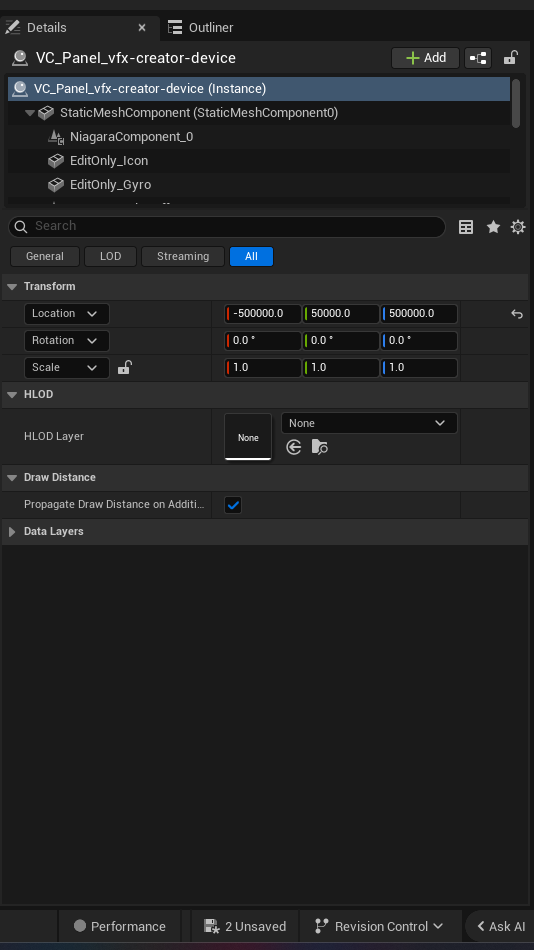Click the search magnifier icon
534x950 pixels.
point(21,227)
